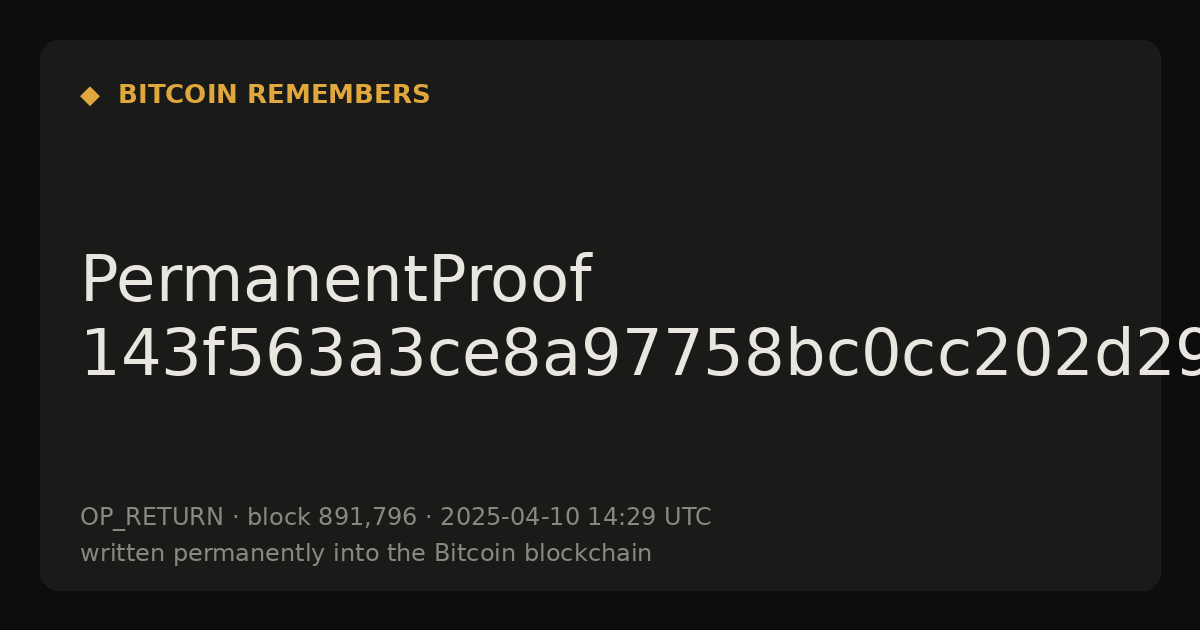Click the UTC label
This screenshot has height=630, width=1200.
pyautogui.click(x=687, y=518)
